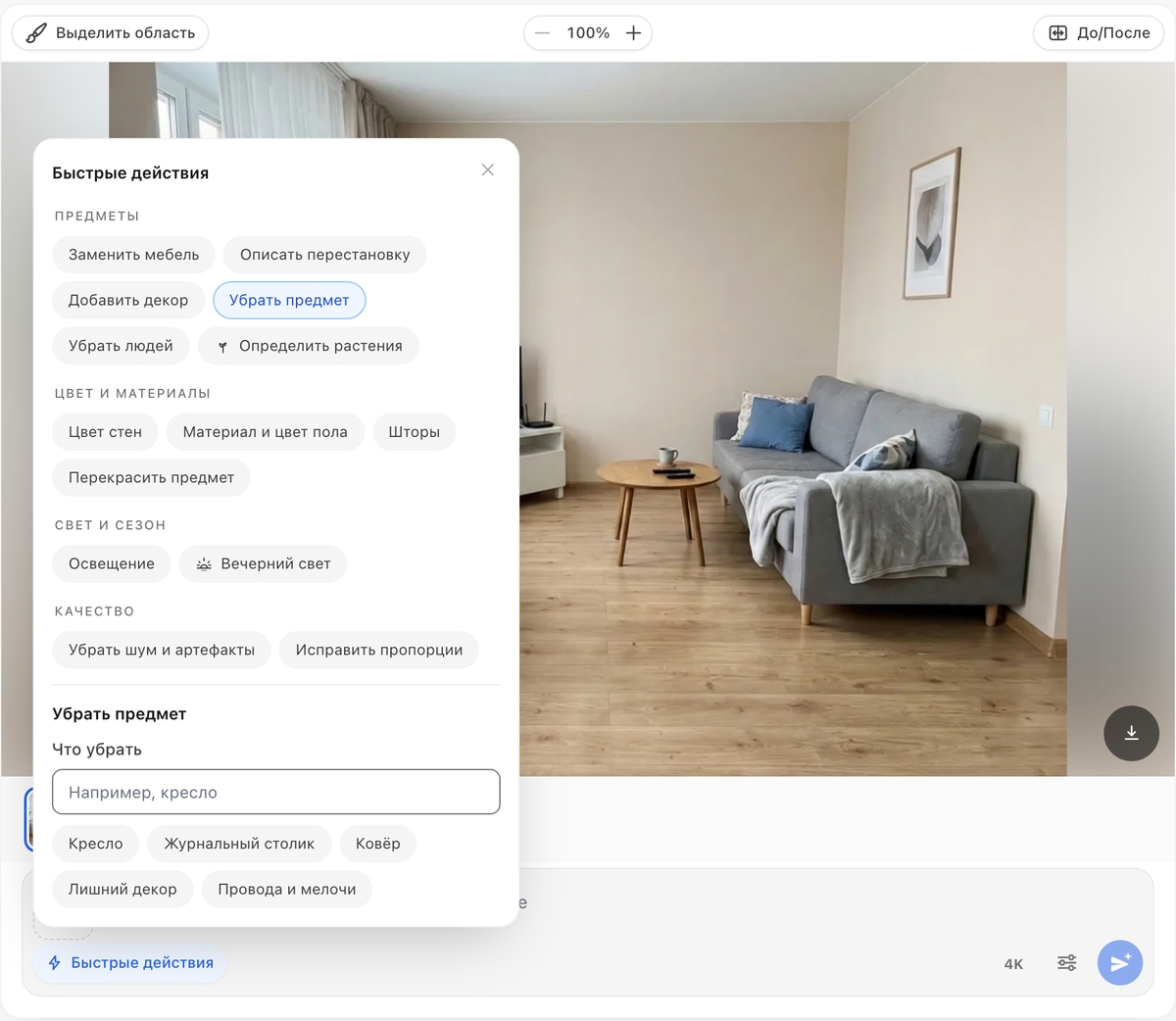1176x1021 pixels.
Task: Choose Перекрасить предмет action
Action: click(x=151, y=478)
